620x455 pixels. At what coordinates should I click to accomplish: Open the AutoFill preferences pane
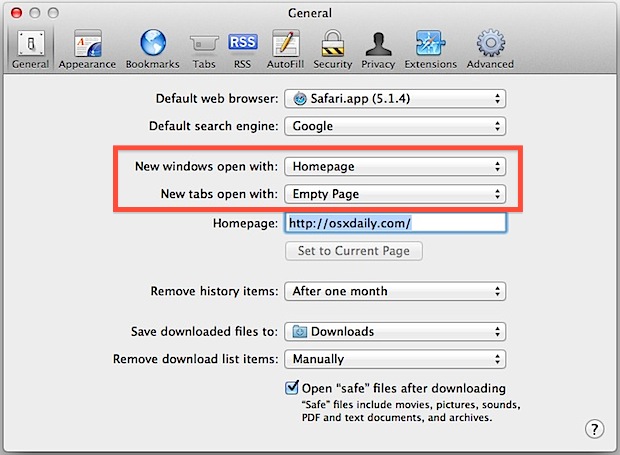(285, 49)
